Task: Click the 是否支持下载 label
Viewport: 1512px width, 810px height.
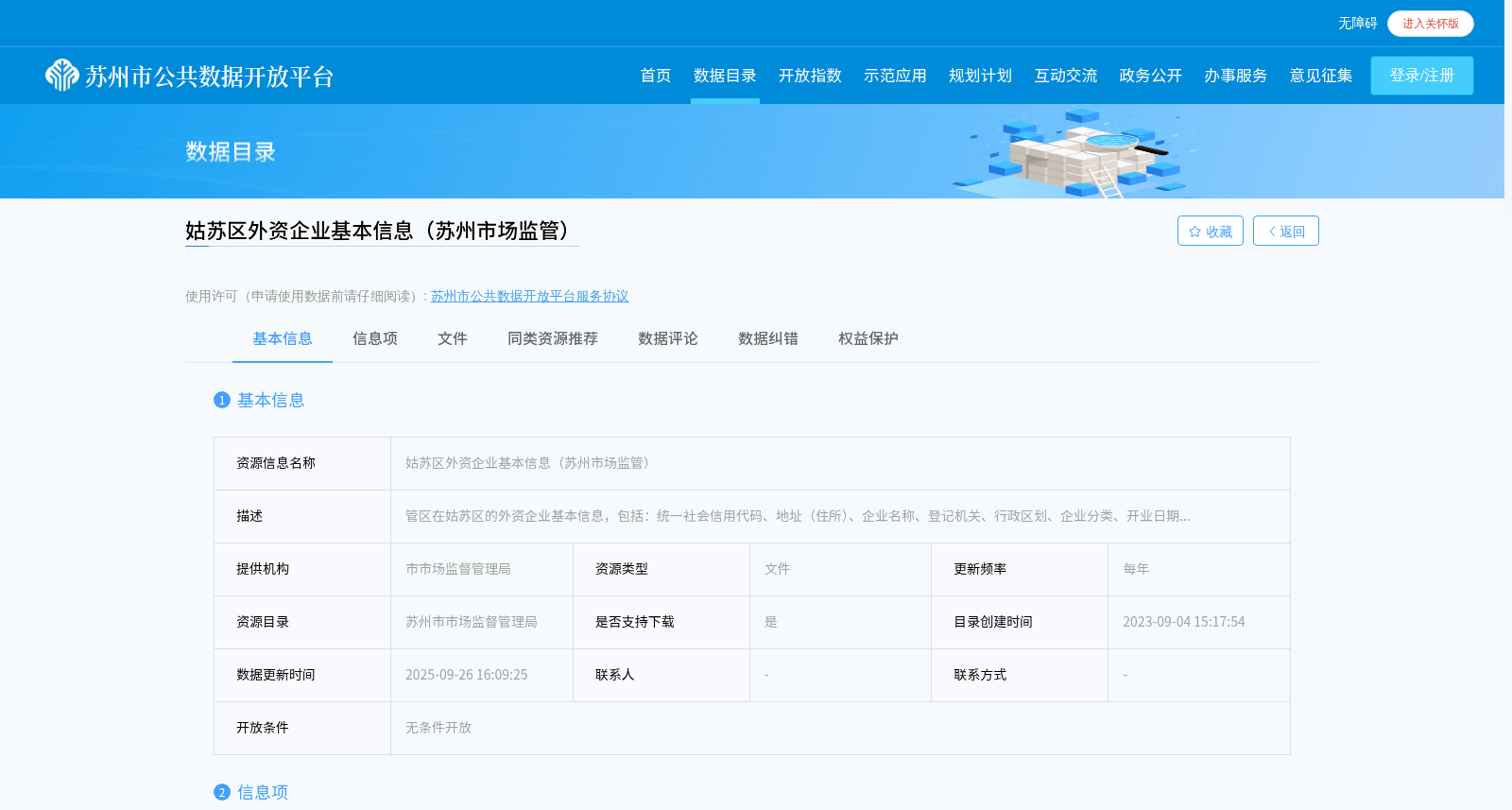Action: (x=635, y=622)
